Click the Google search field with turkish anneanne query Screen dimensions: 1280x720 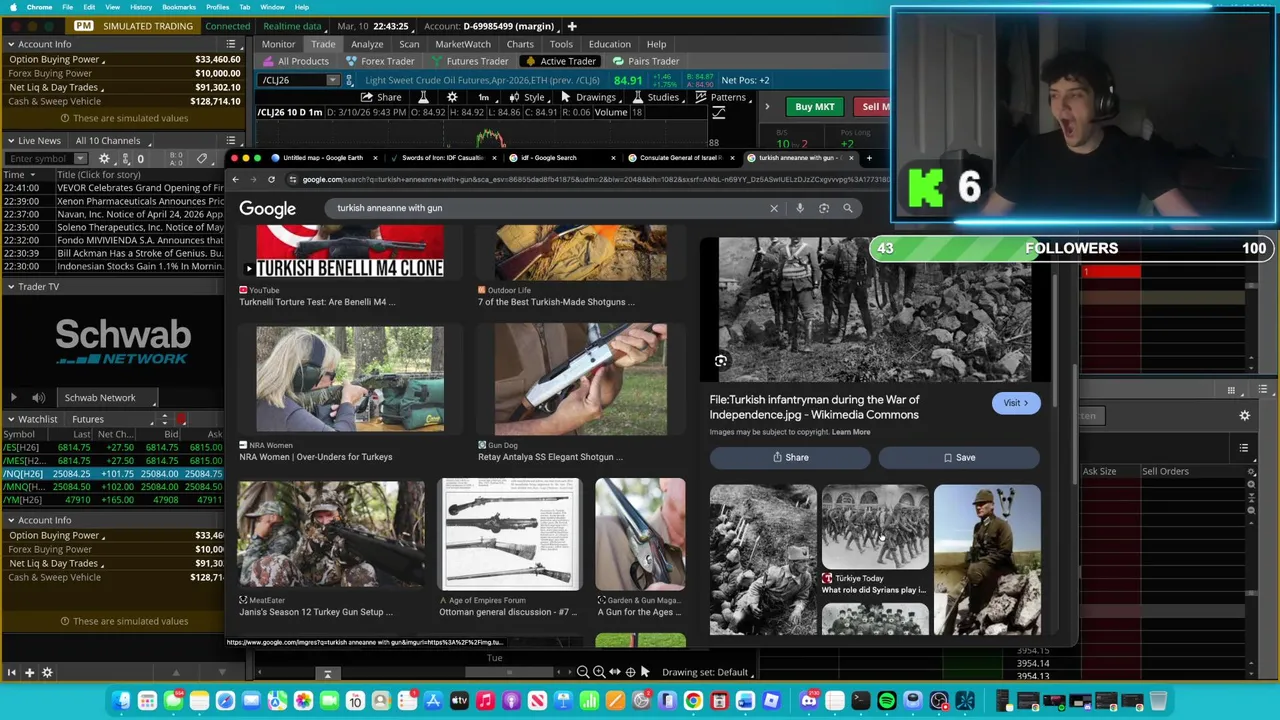coord(548,208)
